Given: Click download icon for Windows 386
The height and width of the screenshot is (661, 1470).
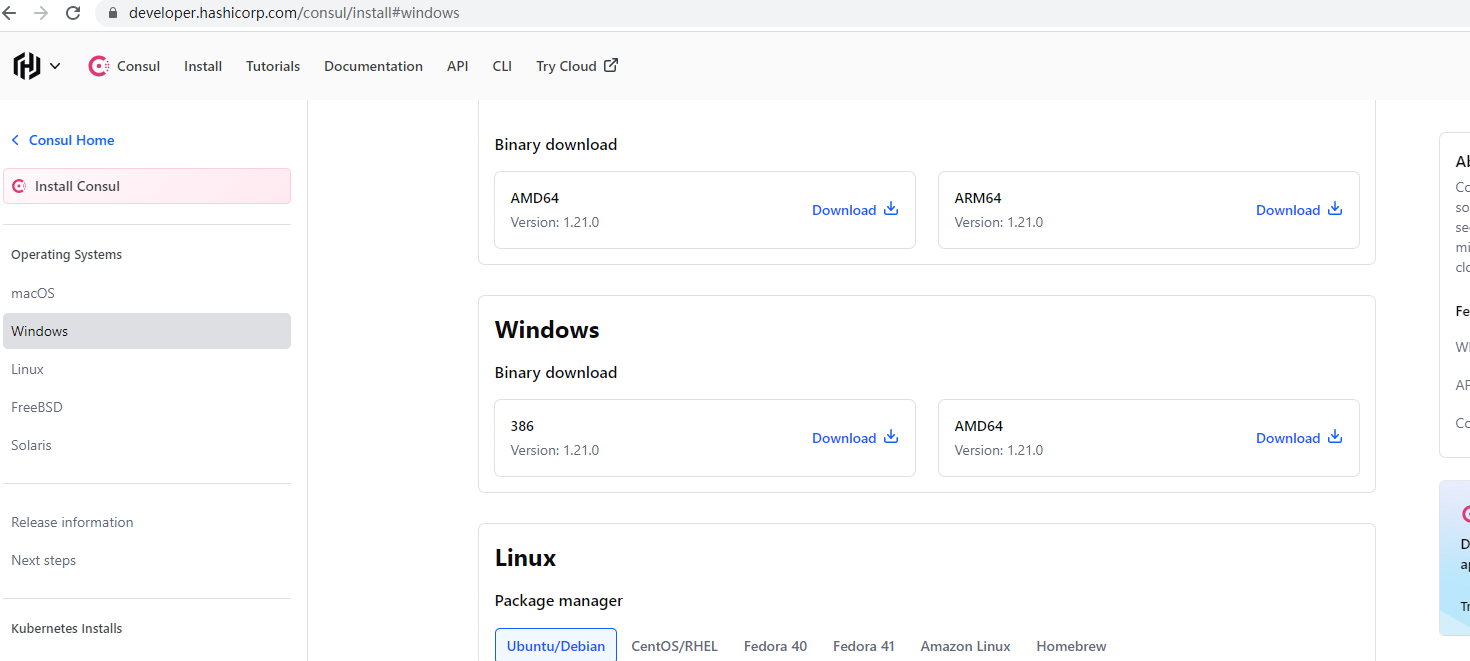Looking at the screenshot, I should coord(891,437).
